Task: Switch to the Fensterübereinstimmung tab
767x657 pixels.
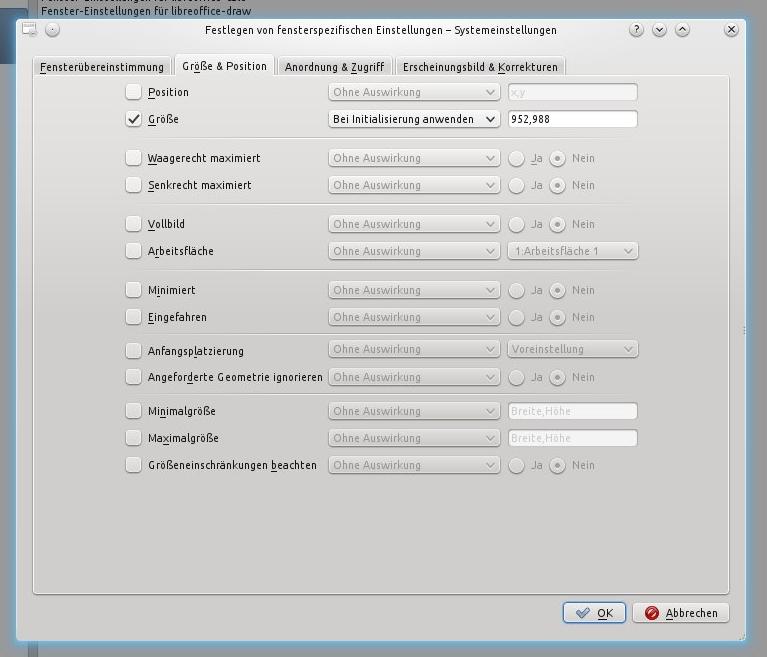Action: [x=102, y=67]
